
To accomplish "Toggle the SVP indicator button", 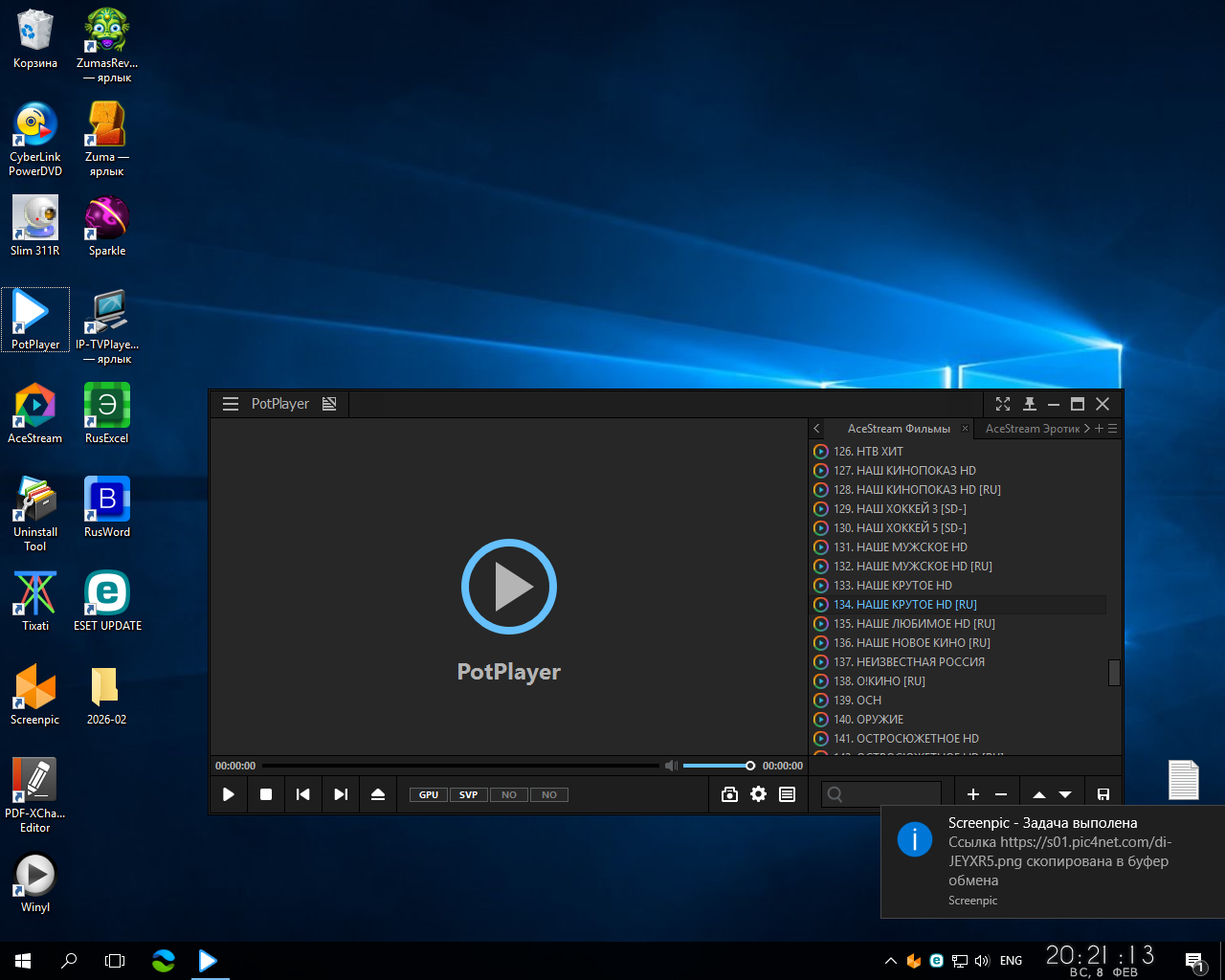I will tap(468, 794).
